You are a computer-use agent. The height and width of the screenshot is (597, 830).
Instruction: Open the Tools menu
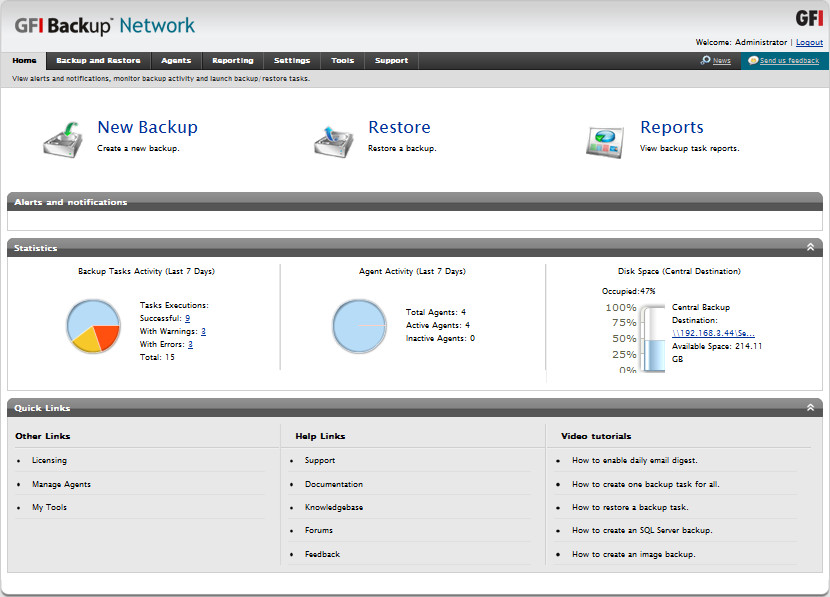342,60
